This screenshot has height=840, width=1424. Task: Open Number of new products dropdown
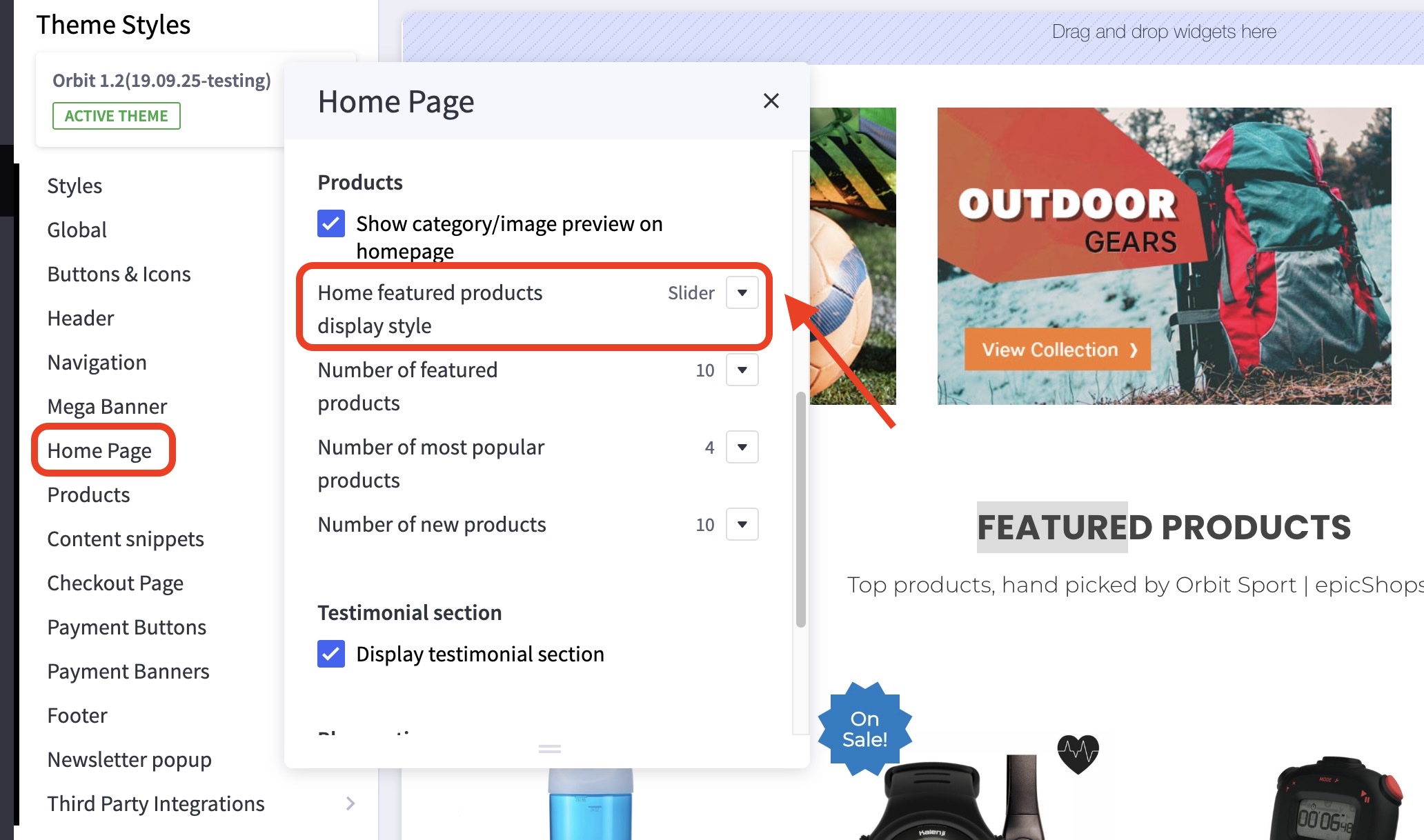[742, 525]
